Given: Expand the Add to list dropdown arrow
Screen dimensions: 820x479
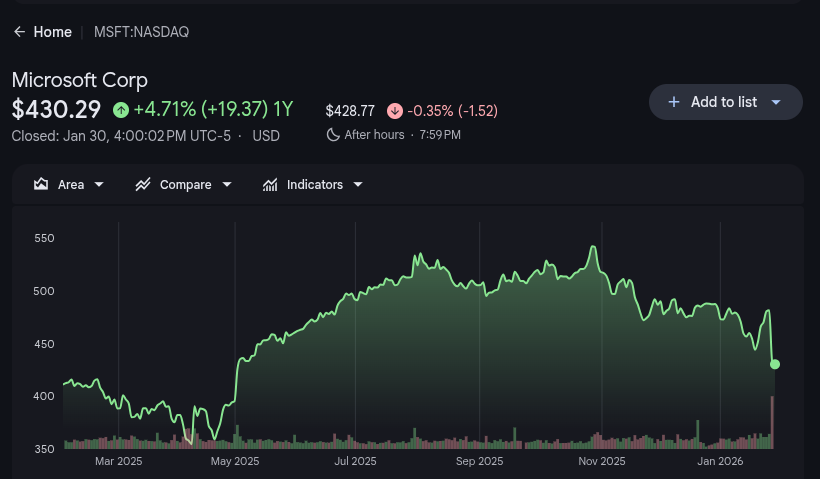Looking at the screenshot, I should (776, 102).
